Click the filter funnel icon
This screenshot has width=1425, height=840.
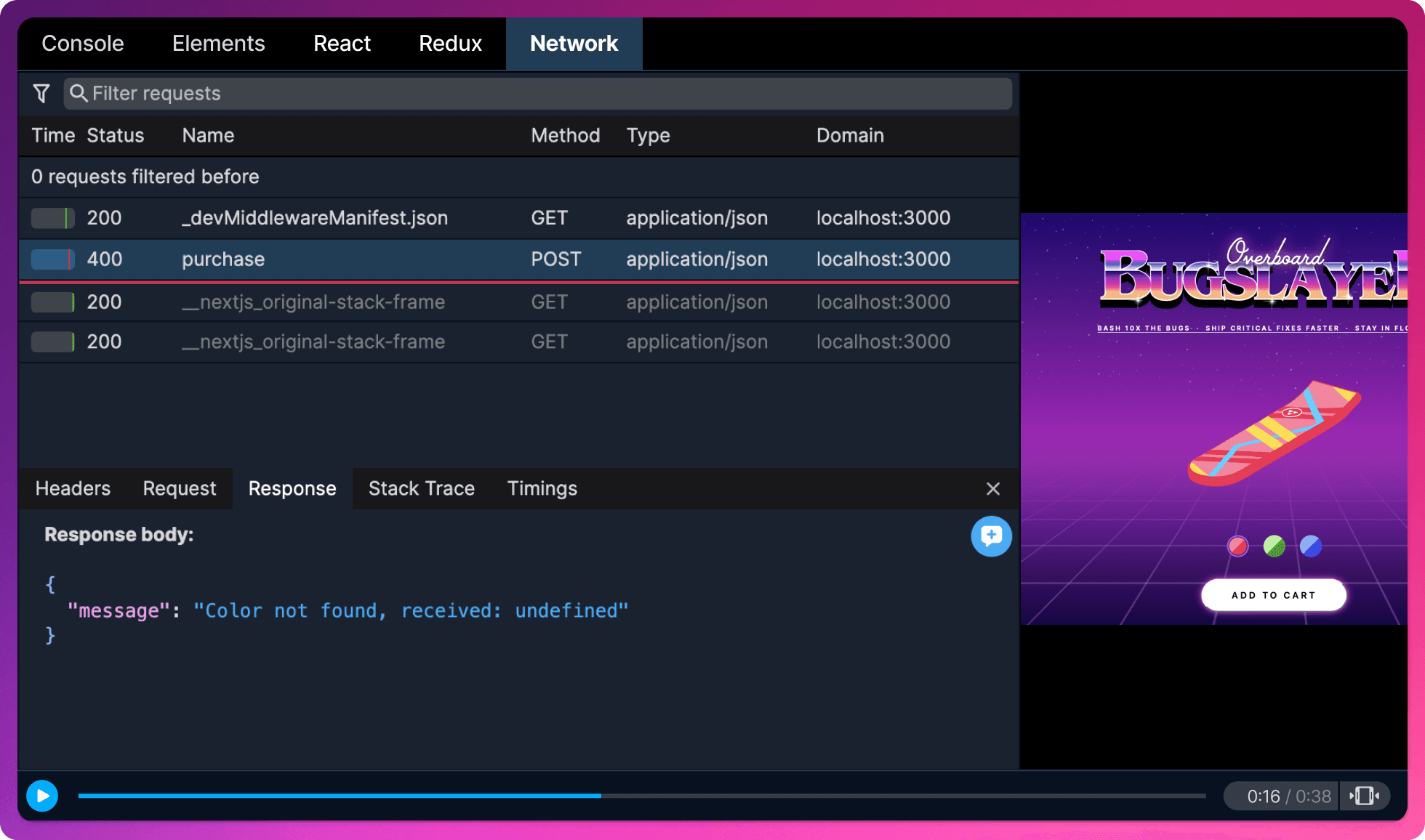(41, 93)
